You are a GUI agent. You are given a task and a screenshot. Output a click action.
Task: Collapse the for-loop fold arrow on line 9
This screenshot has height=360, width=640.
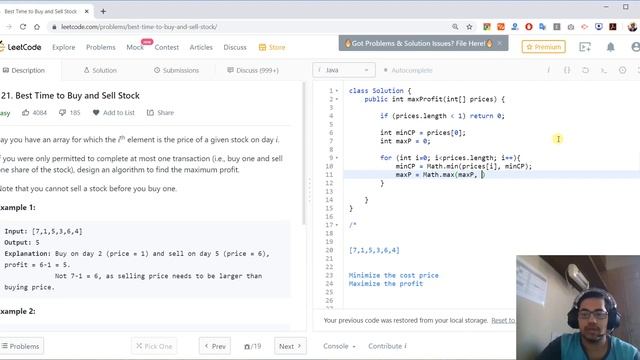pyautogui.click(x=337, y=158)
